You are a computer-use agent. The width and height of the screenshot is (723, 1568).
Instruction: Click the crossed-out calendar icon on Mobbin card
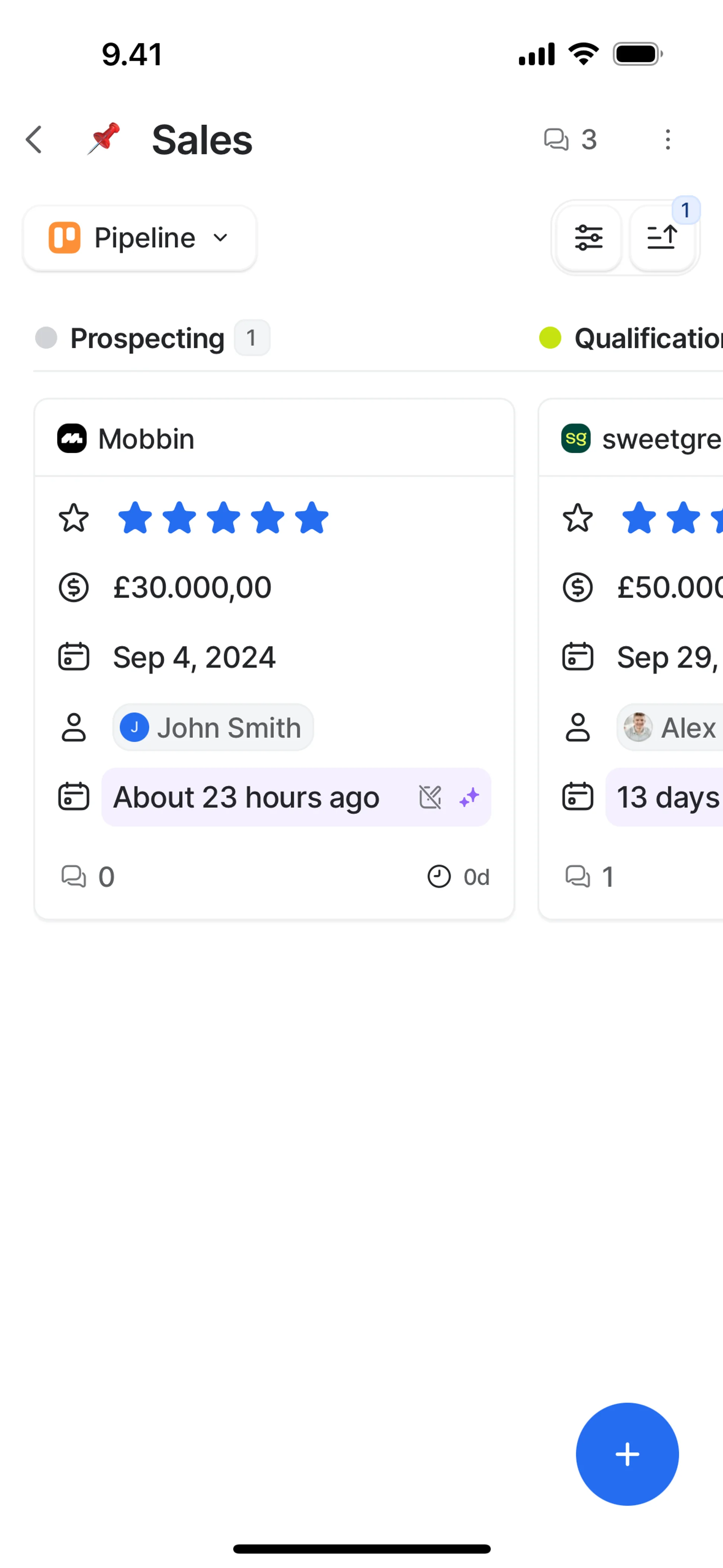tap(430, 798)
